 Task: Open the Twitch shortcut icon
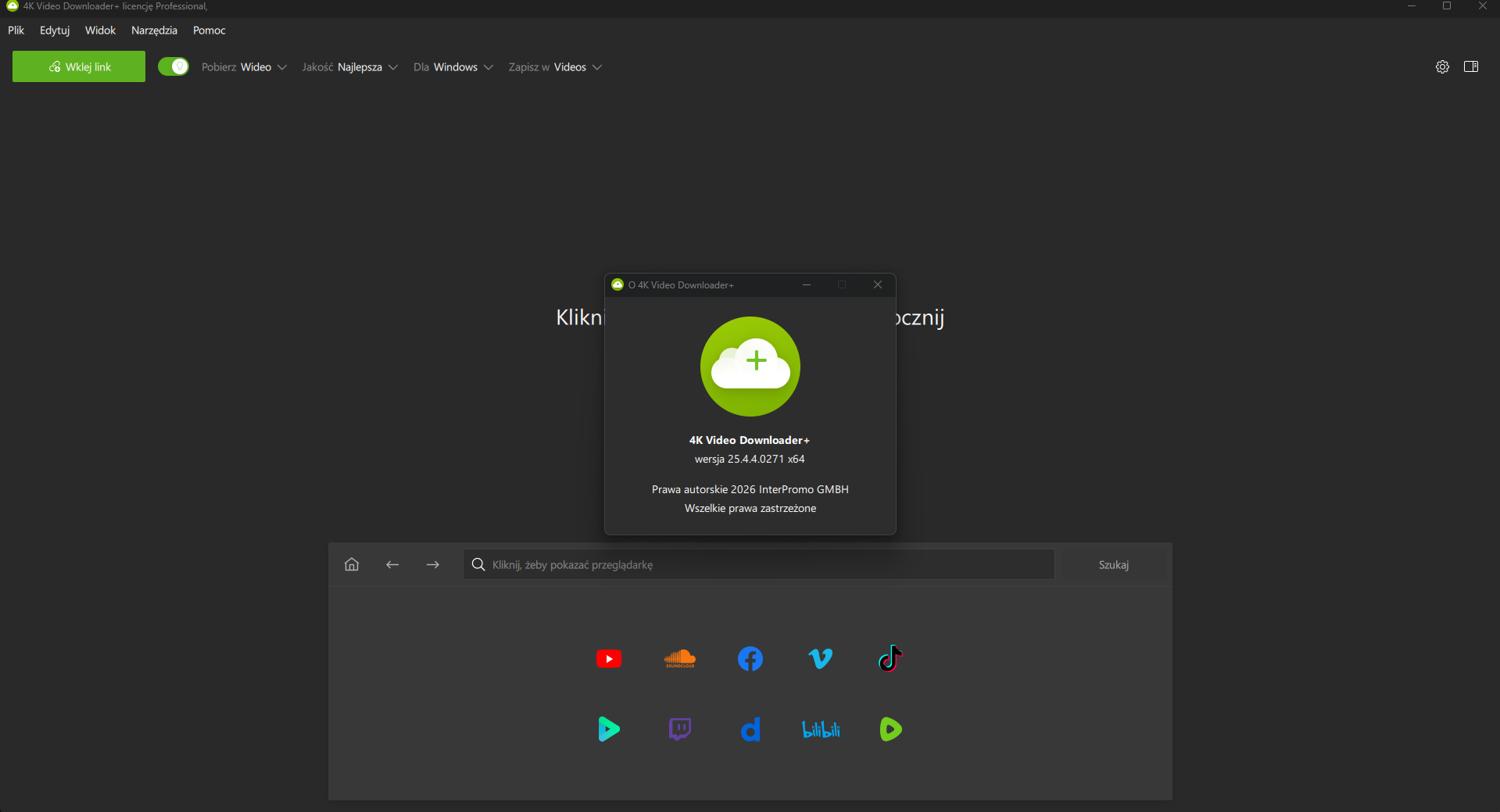(679, 729)
